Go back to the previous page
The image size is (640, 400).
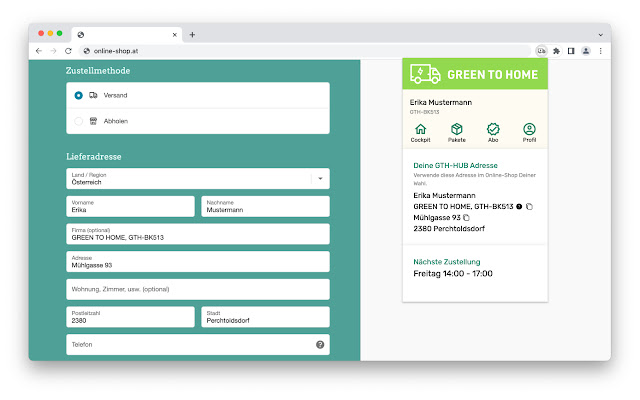coord(39,51)
